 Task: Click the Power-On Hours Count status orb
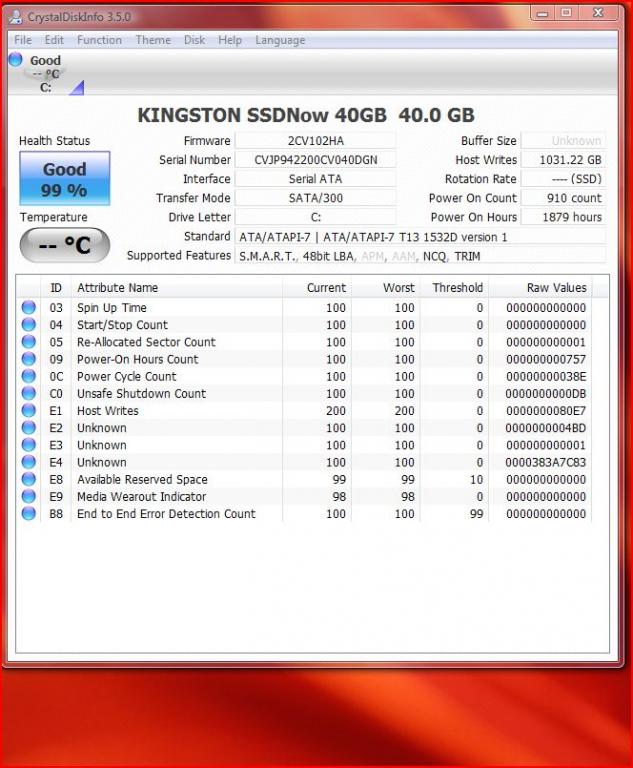(x=29, y=359)
